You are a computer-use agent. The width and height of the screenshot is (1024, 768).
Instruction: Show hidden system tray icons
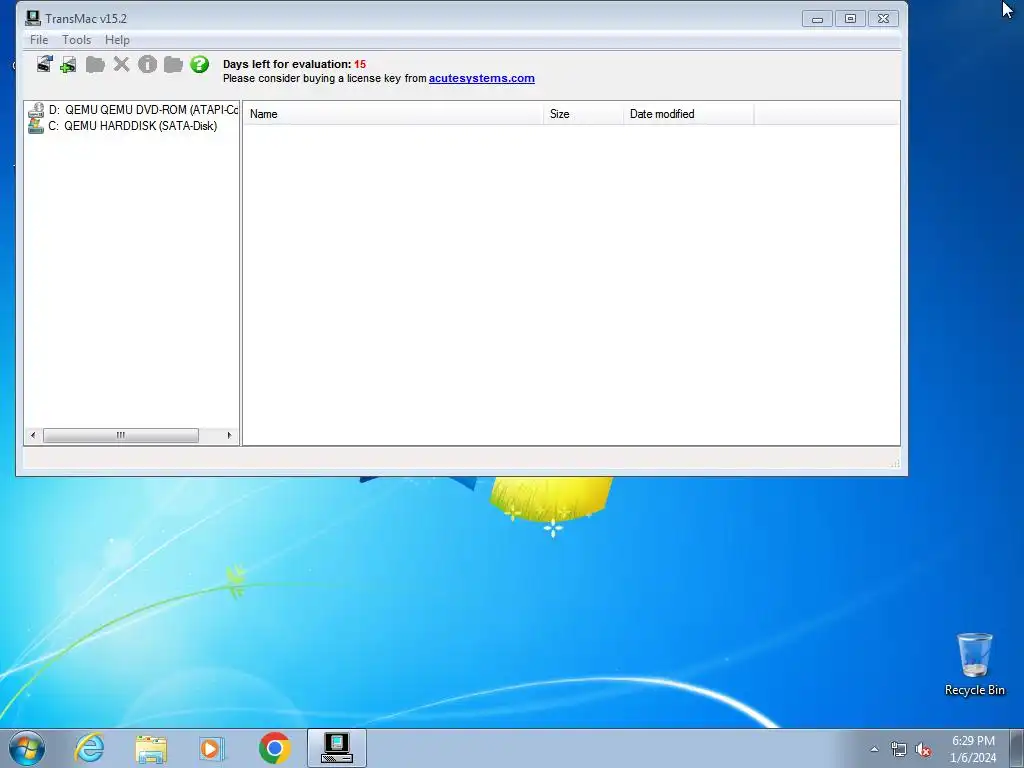[x=874, y=749]
